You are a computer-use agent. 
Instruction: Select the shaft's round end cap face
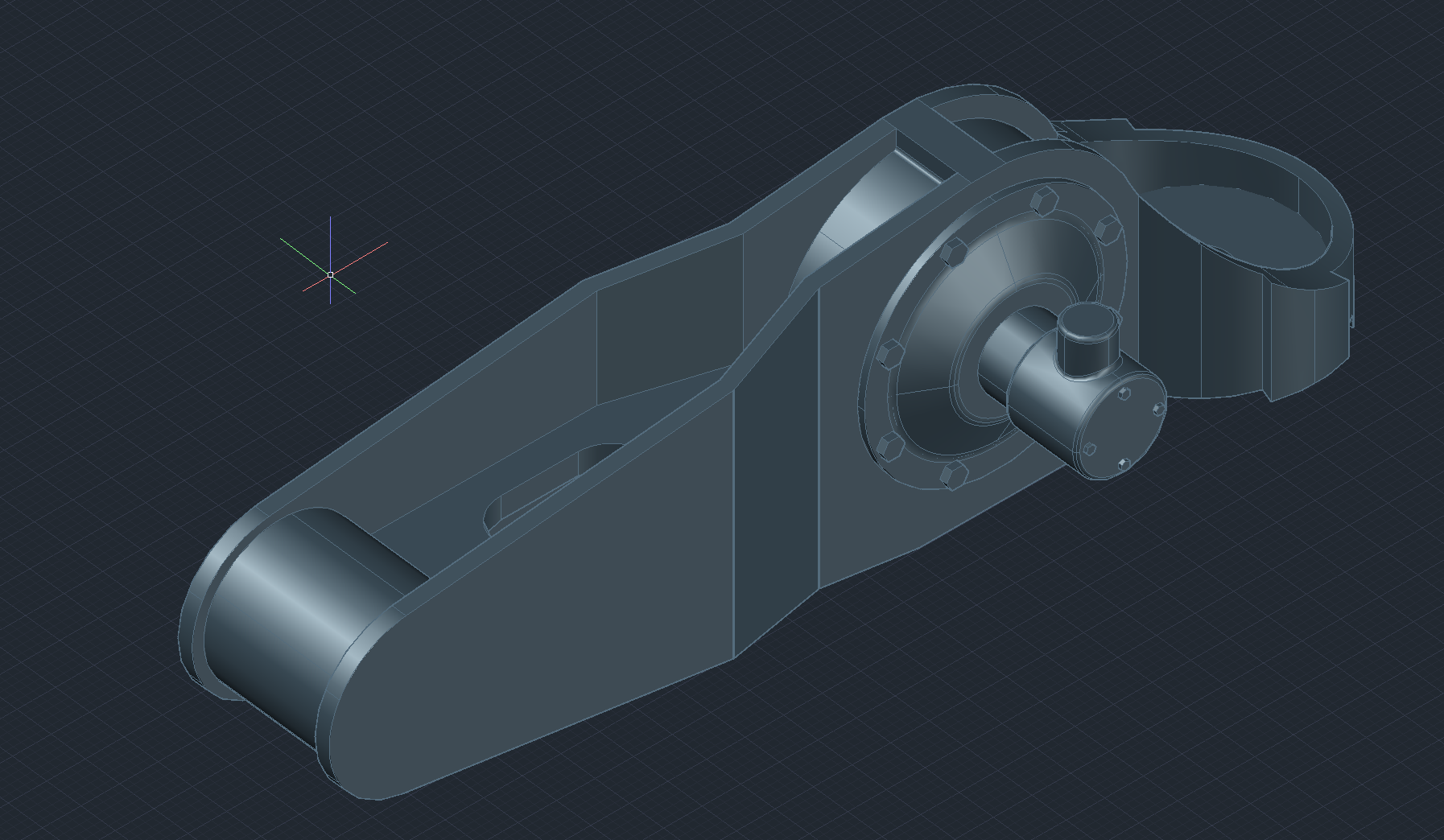click(1125, 432)
